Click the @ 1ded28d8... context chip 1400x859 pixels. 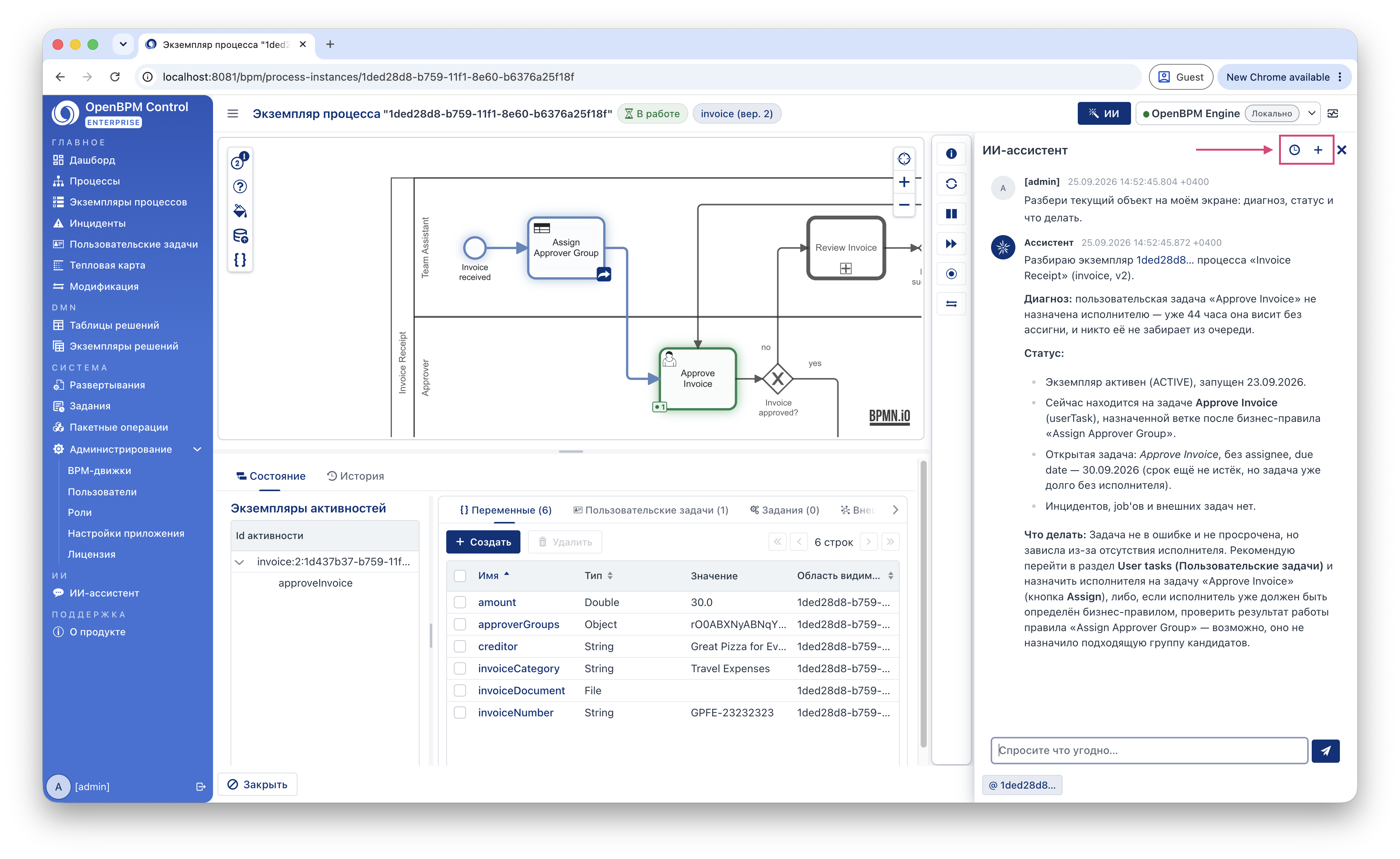[1021, 785]
